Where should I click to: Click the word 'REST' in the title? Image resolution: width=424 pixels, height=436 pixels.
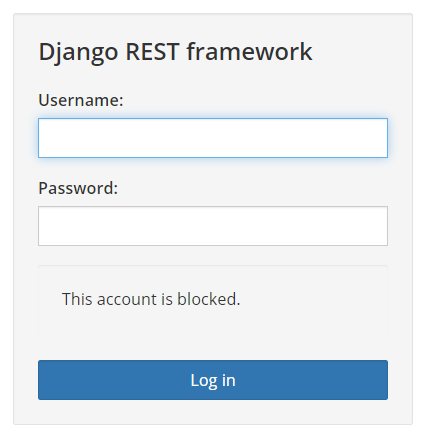(x=152, y=52)
